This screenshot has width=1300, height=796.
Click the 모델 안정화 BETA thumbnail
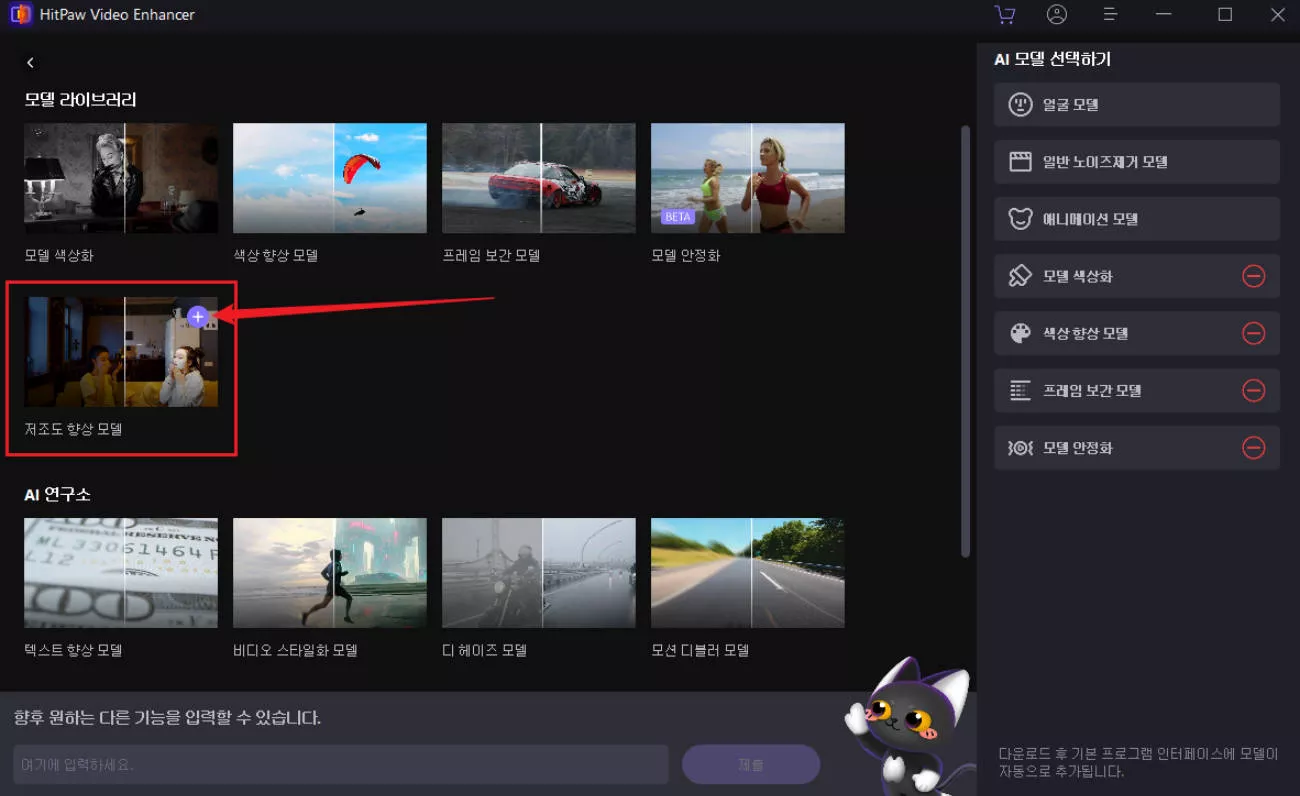(x=747, y=178)
